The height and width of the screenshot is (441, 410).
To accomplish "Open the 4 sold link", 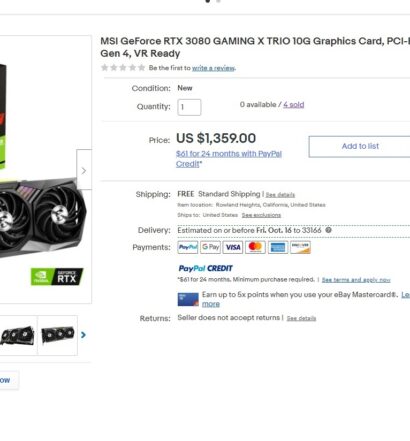I will click(294, 105).
